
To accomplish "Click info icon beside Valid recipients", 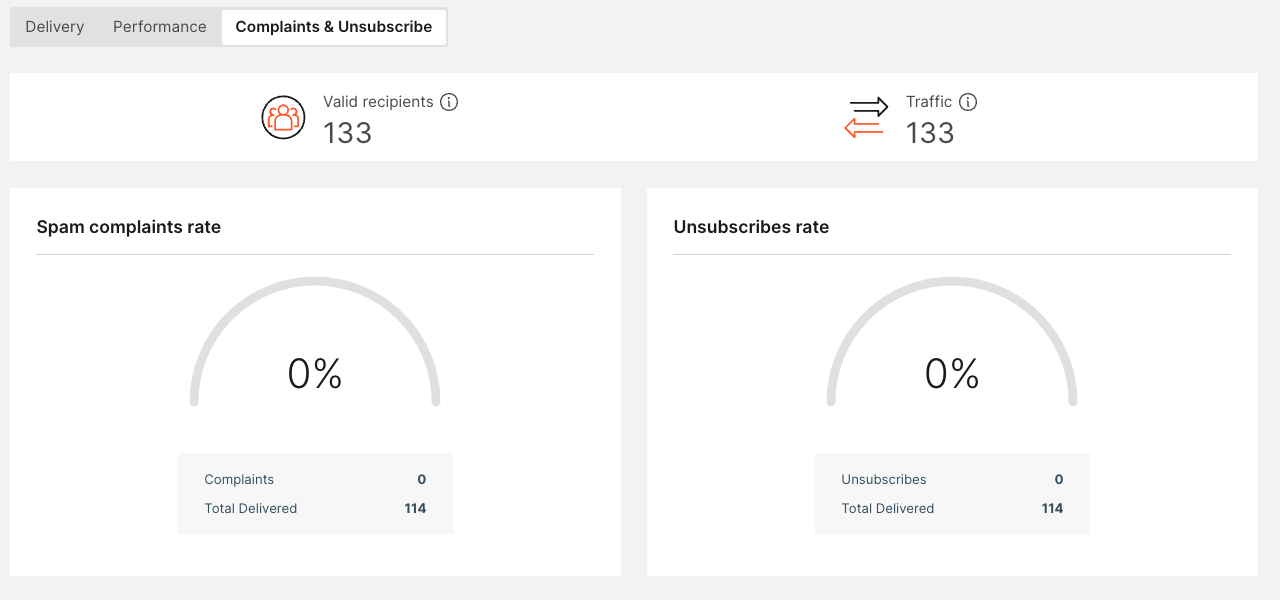I will coord(449,102).
